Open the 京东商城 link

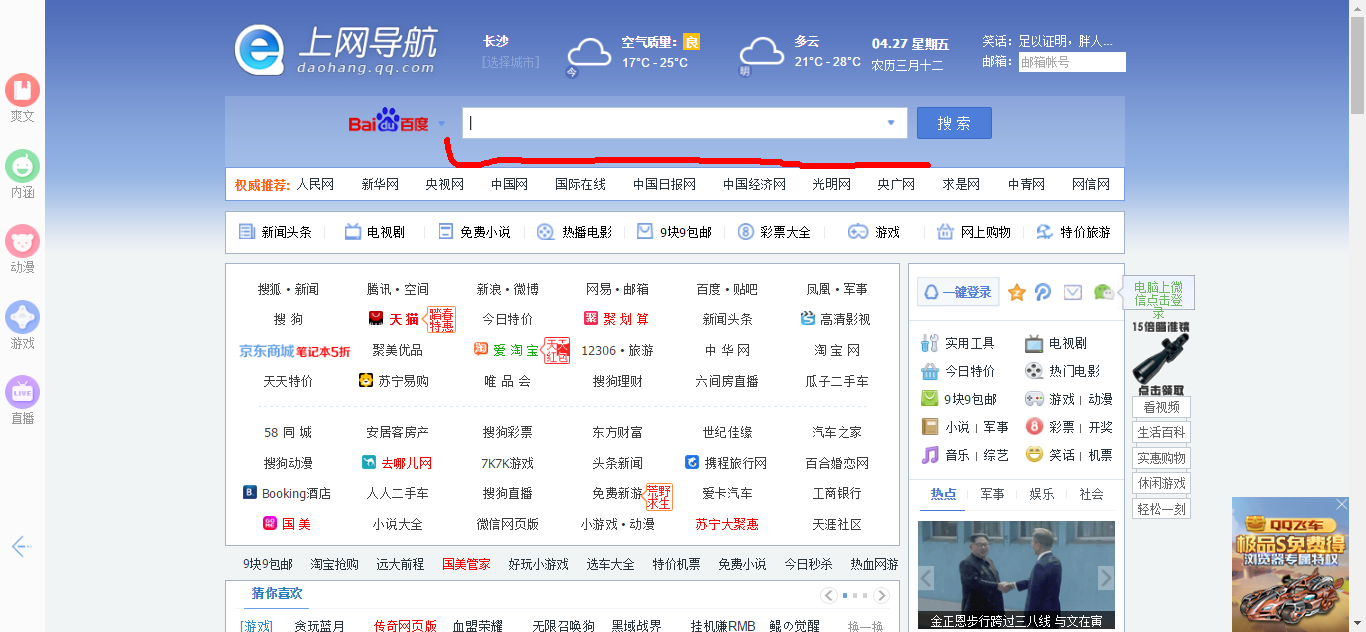tap(266, 351)
